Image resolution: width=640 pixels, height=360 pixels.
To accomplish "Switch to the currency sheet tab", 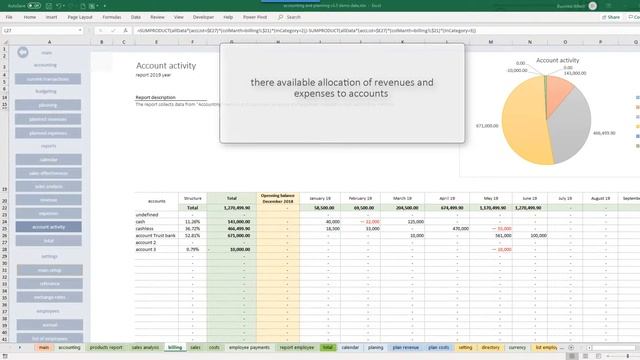I will pyautogui.click(x=517, y=347).
